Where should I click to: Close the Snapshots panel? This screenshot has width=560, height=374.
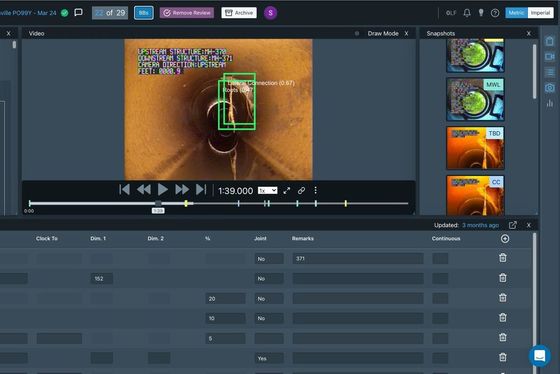click(x=529, y=33)
